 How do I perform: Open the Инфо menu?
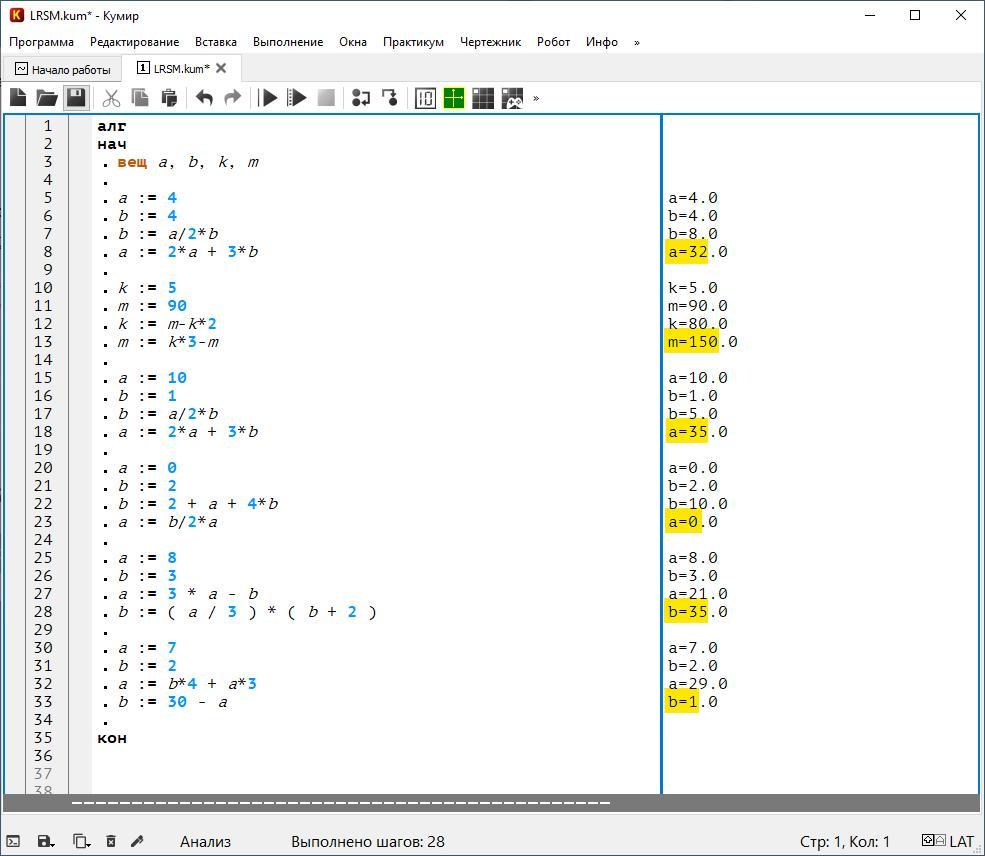602,42
